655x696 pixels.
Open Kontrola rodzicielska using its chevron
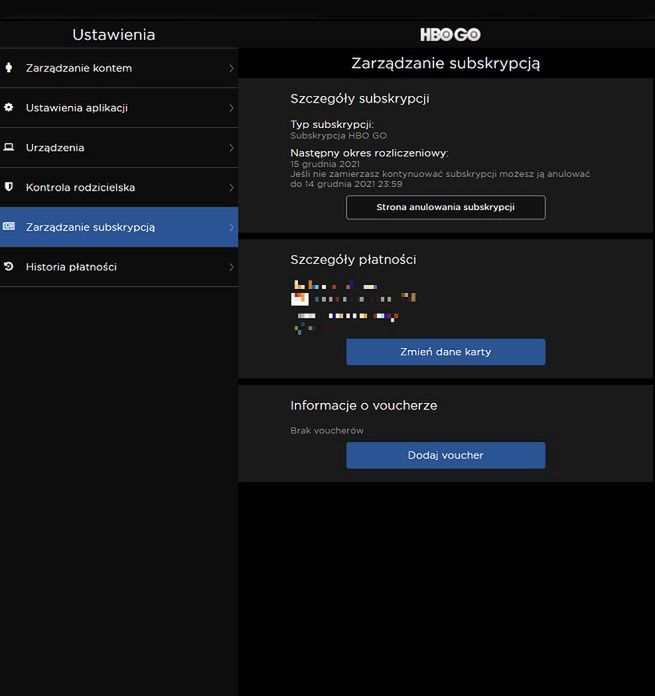pos(231,187)
